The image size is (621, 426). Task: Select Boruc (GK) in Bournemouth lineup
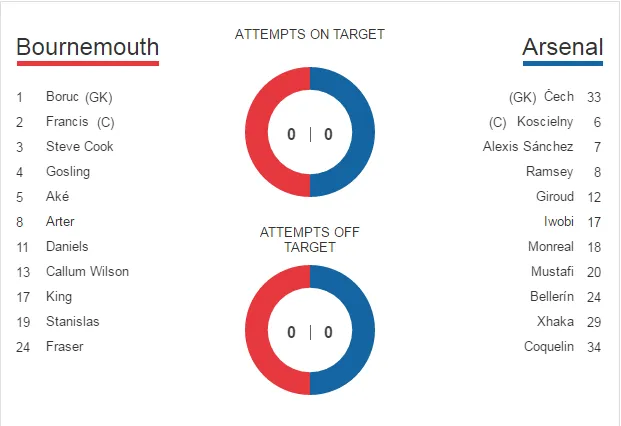click(79, 97)
